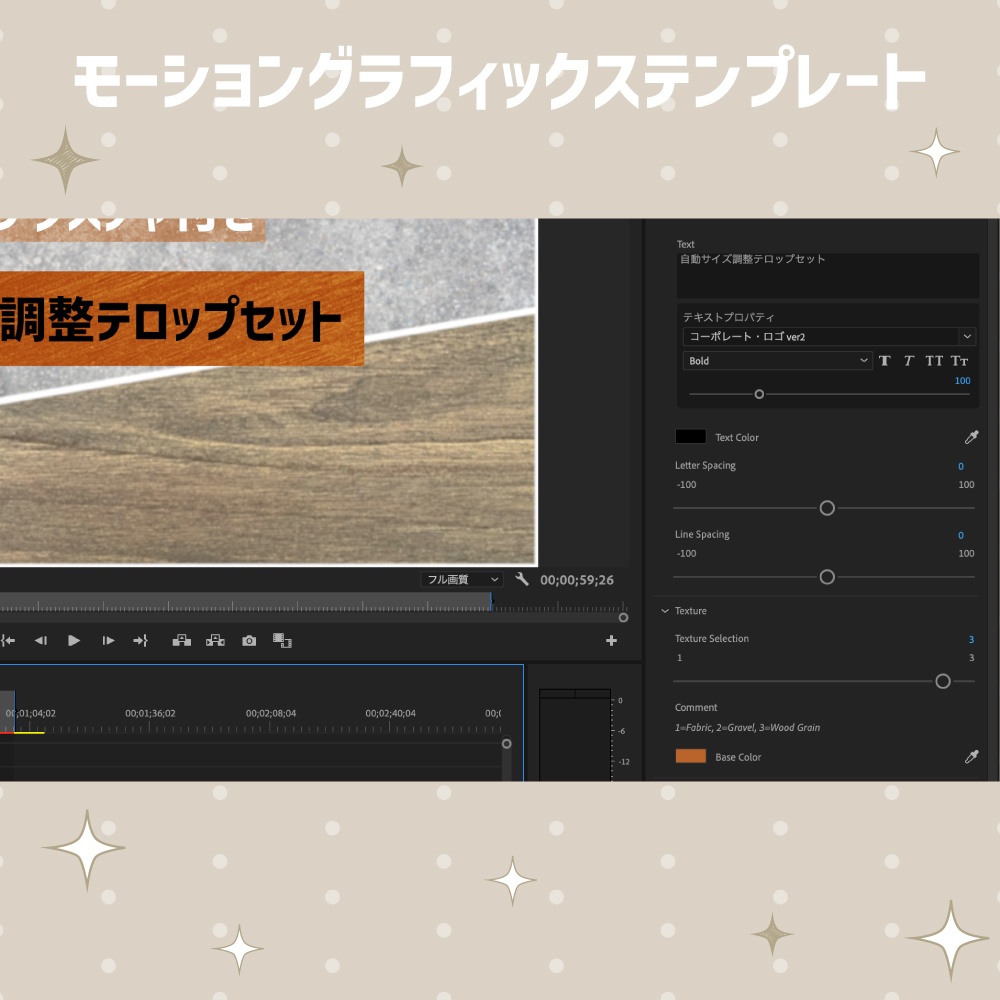Select the eyedropper beside Base Color
This screenshot has width=1000, height=1000.
969,757
